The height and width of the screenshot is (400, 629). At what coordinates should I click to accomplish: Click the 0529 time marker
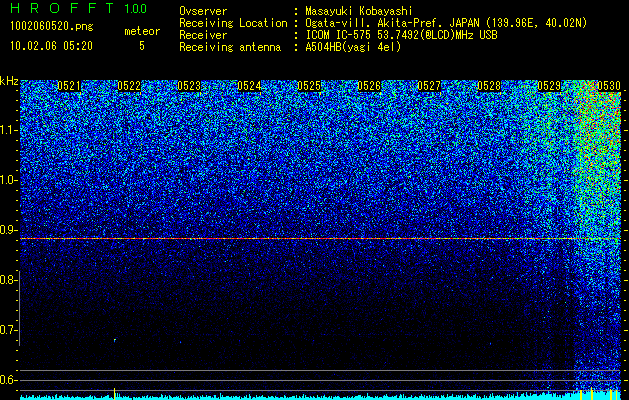point(549,86)
